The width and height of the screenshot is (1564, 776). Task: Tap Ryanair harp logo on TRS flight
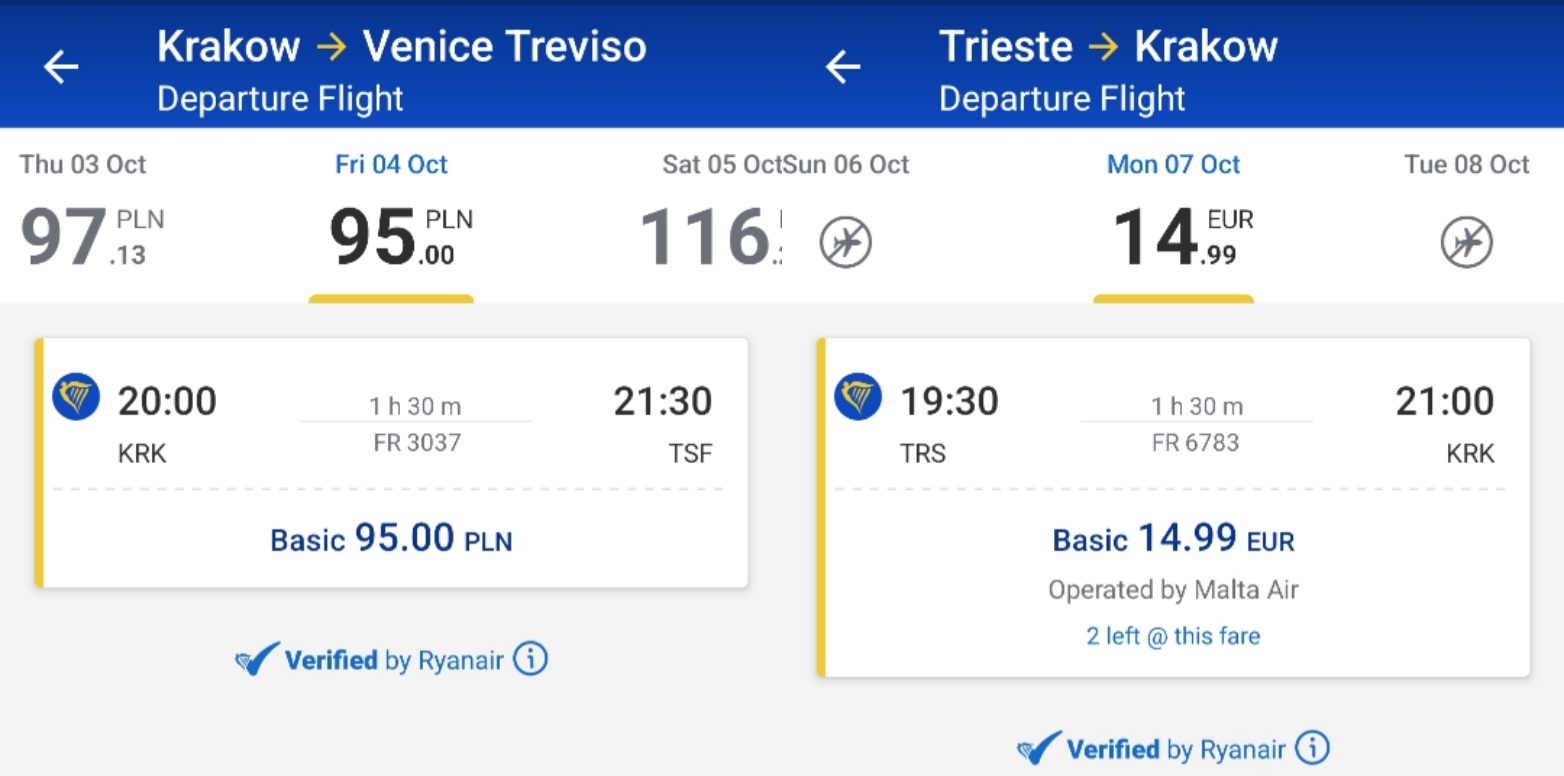[x=858, y=397]
